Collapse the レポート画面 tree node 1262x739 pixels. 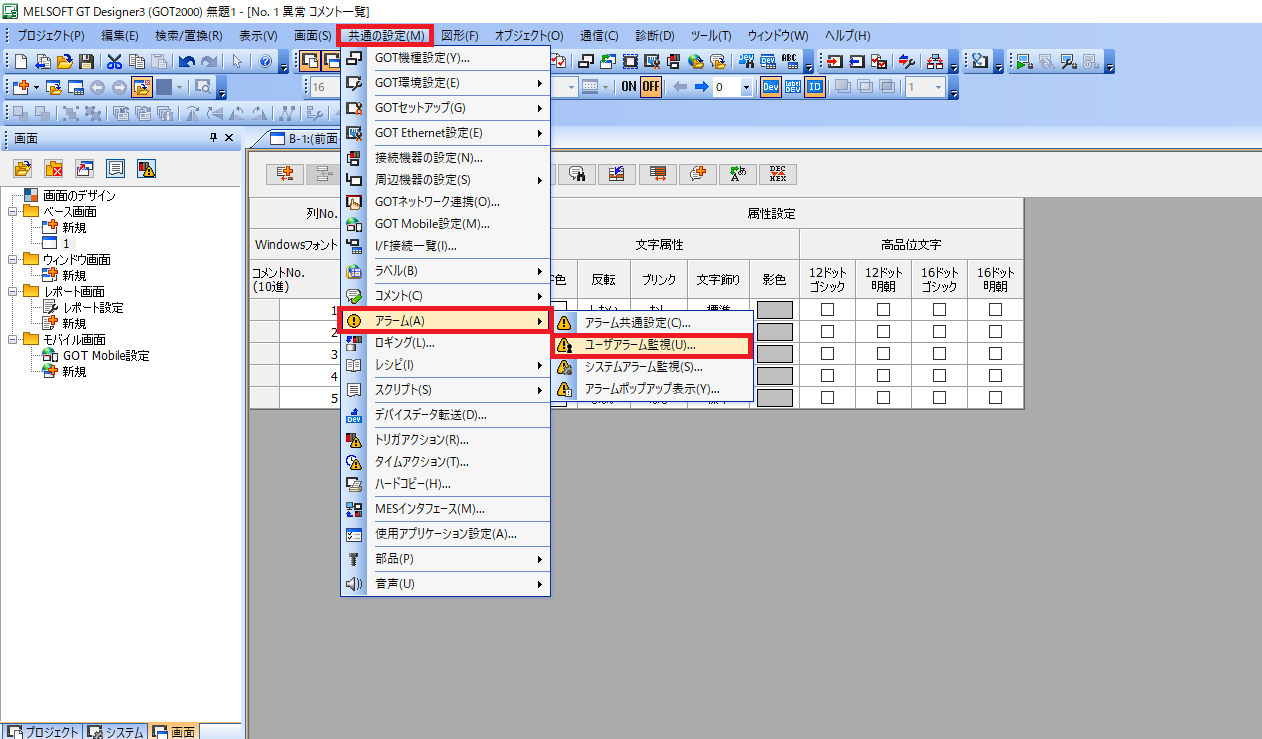(12, 292)
